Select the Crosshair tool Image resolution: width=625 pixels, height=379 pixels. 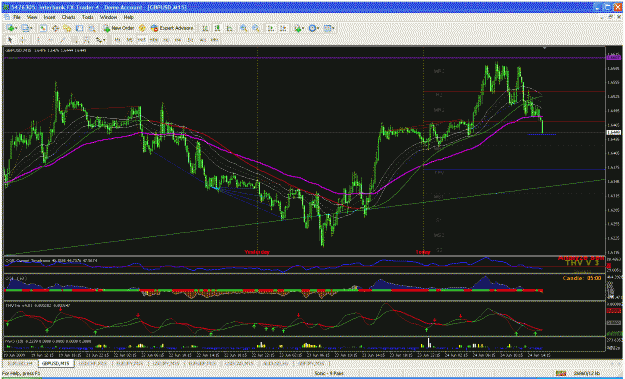pyautogui.click(x=22, y=40)
